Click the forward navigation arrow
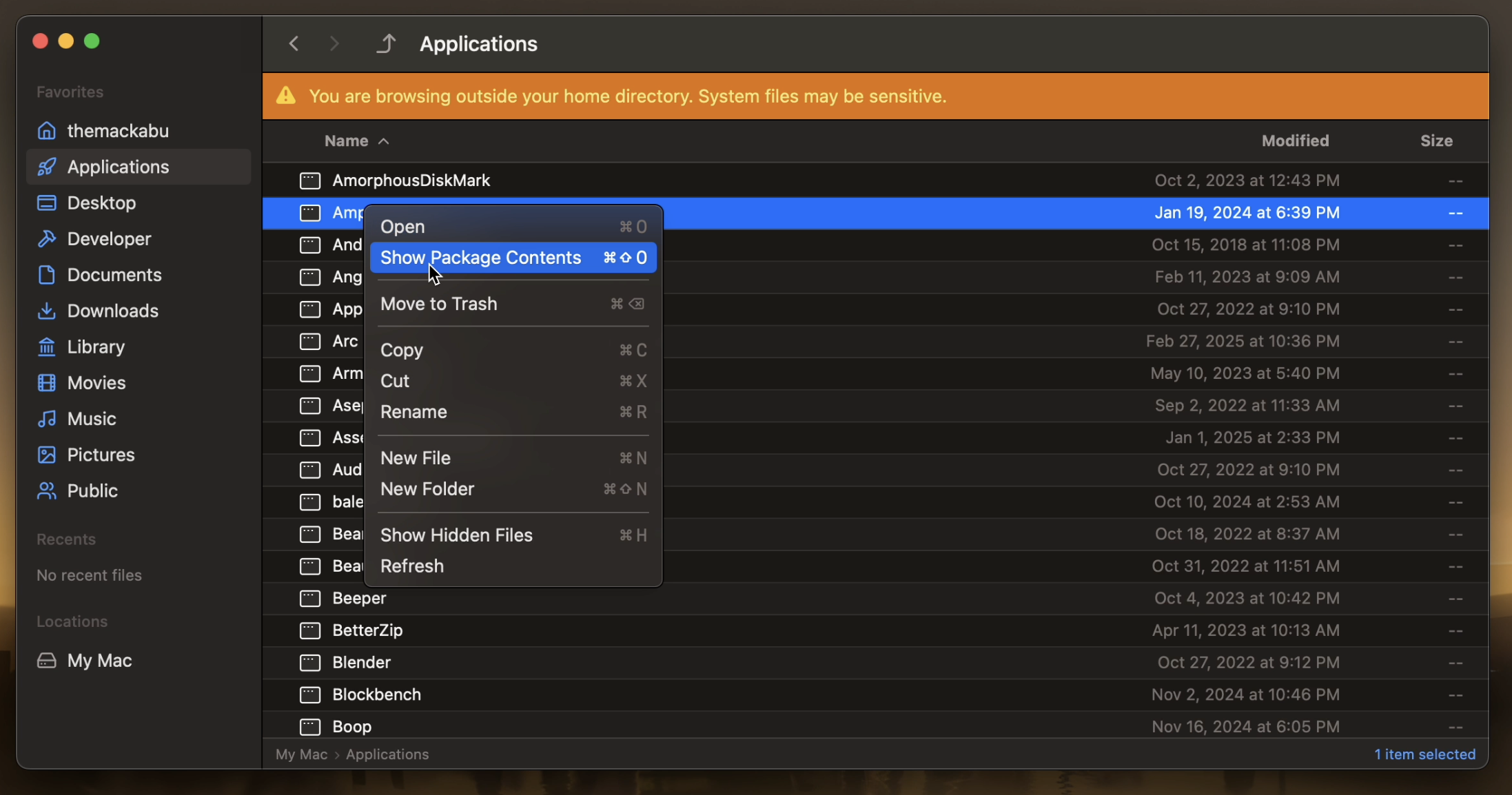 tap(334, 43)
